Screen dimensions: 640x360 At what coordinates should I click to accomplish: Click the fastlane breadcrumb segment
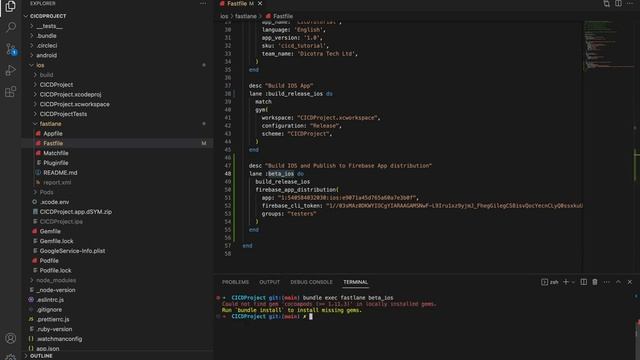click(x=246, y=16)
